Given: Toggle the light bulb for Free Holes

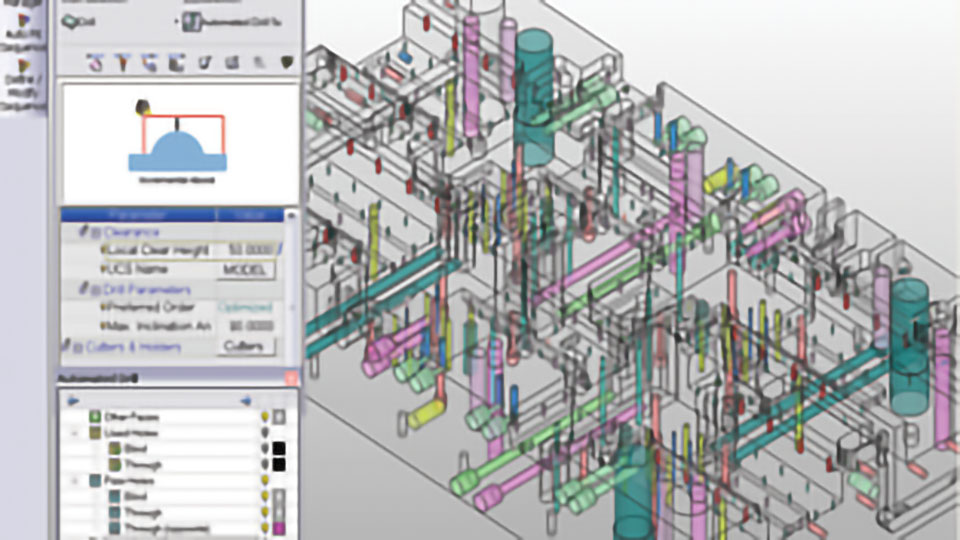Looking at the screenshot, I should point(266,480).
